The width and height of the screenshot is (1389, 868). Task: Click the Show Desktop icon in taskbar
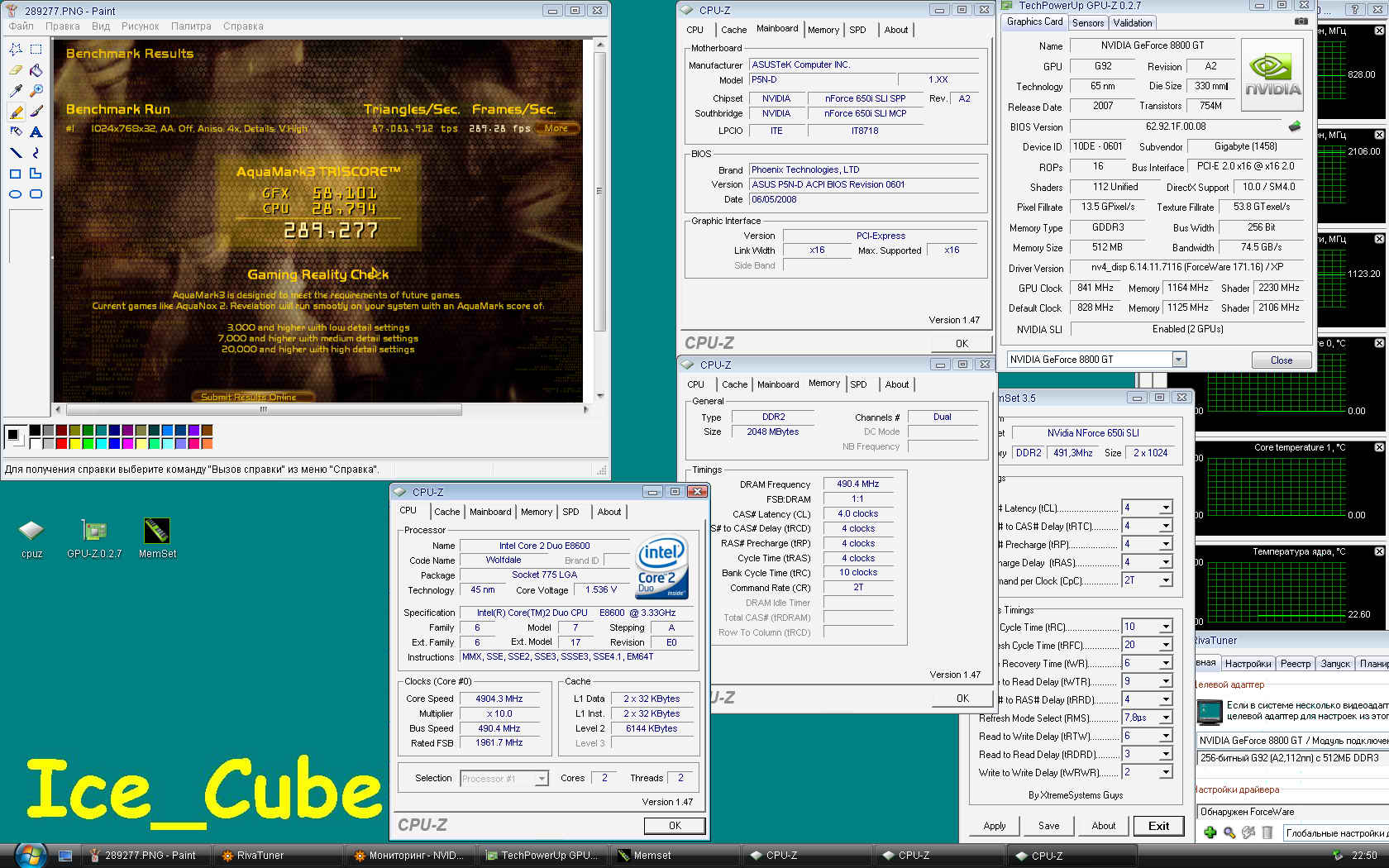click(65, 856)
